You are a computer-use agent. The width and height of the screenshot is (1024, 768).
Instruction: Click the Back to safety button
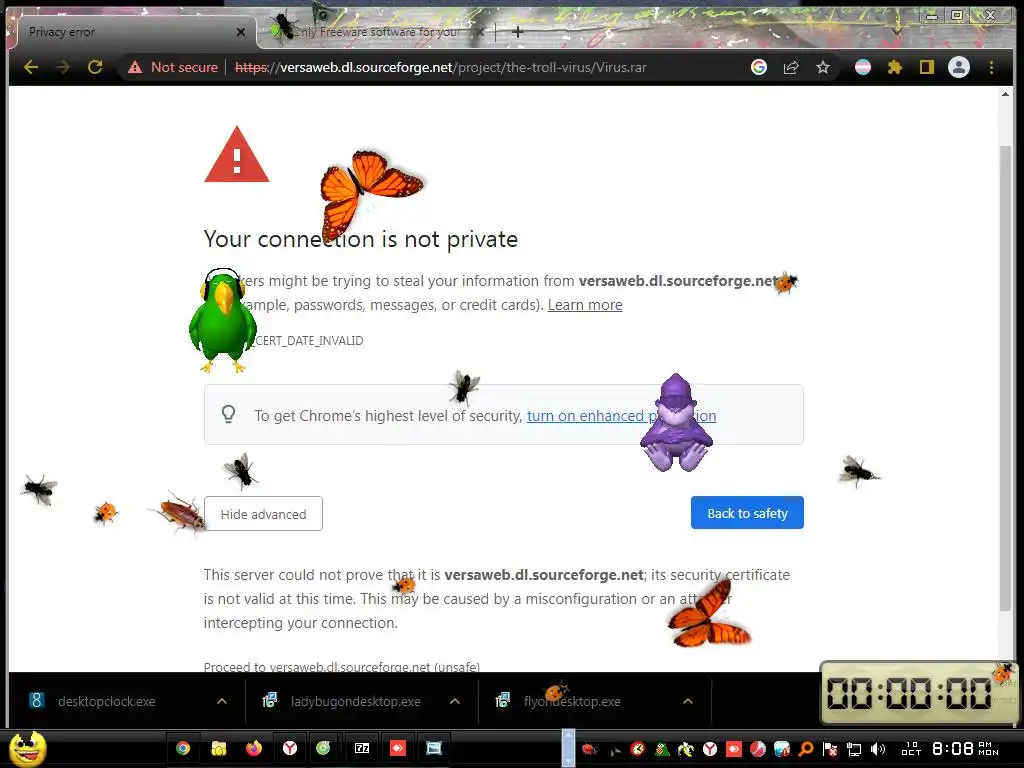pyautogui.click(x=747, y=513)
